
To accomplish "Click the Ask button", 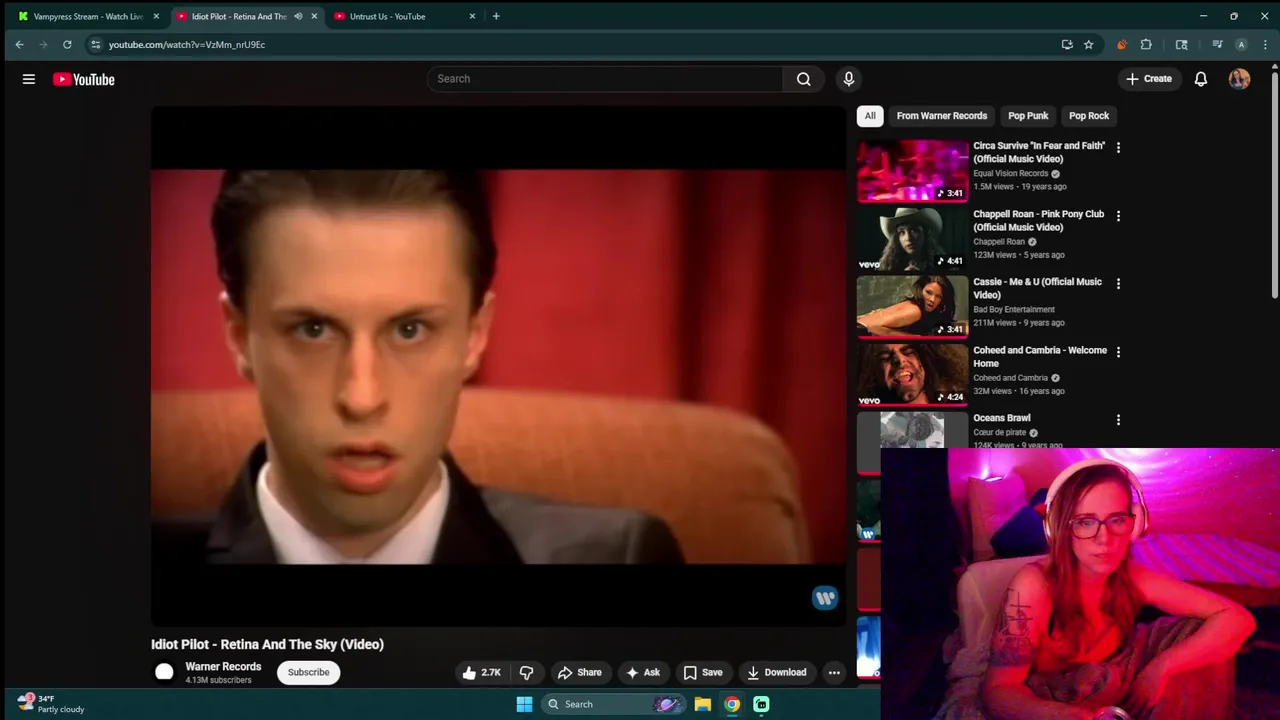I will pyautogui.click(x=643, y=672).
